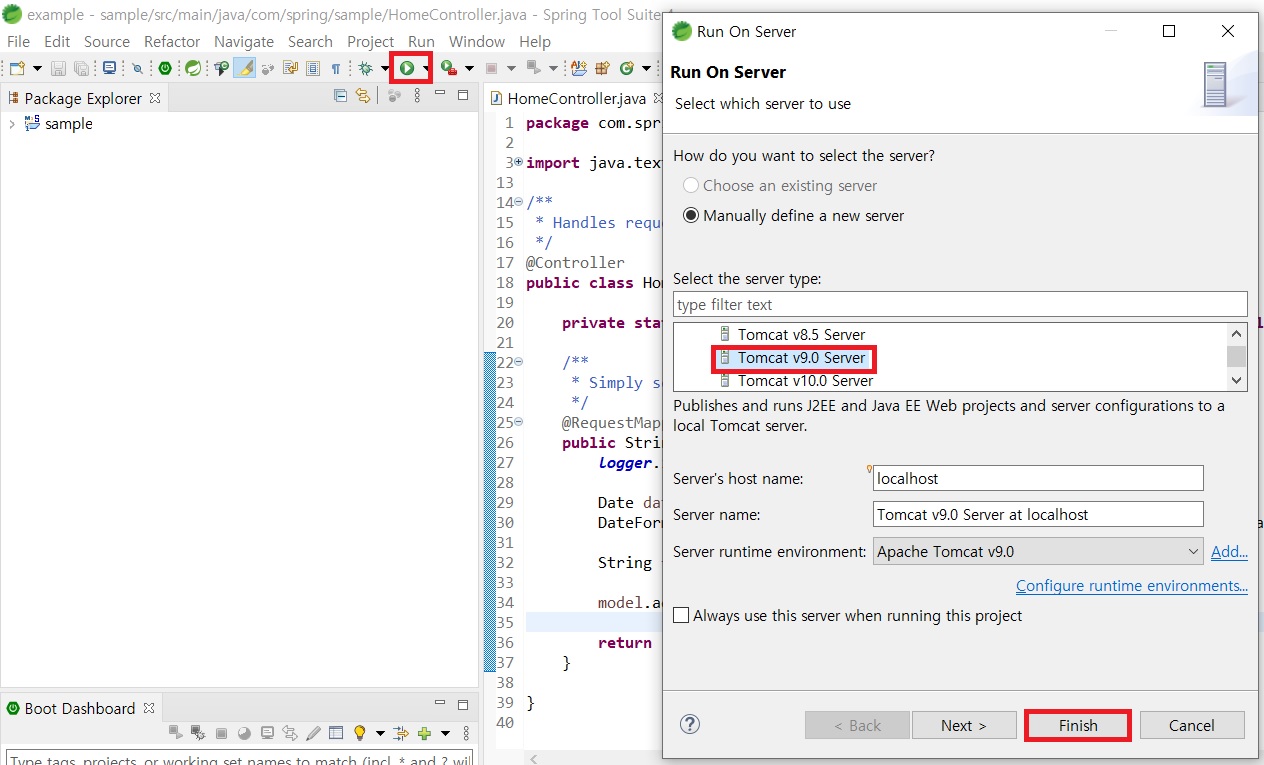This screenshot has height=765, width=1264.
Task: Toggle the Mark Occurrences highlighter icon
Action: click(x=244, y=68)
